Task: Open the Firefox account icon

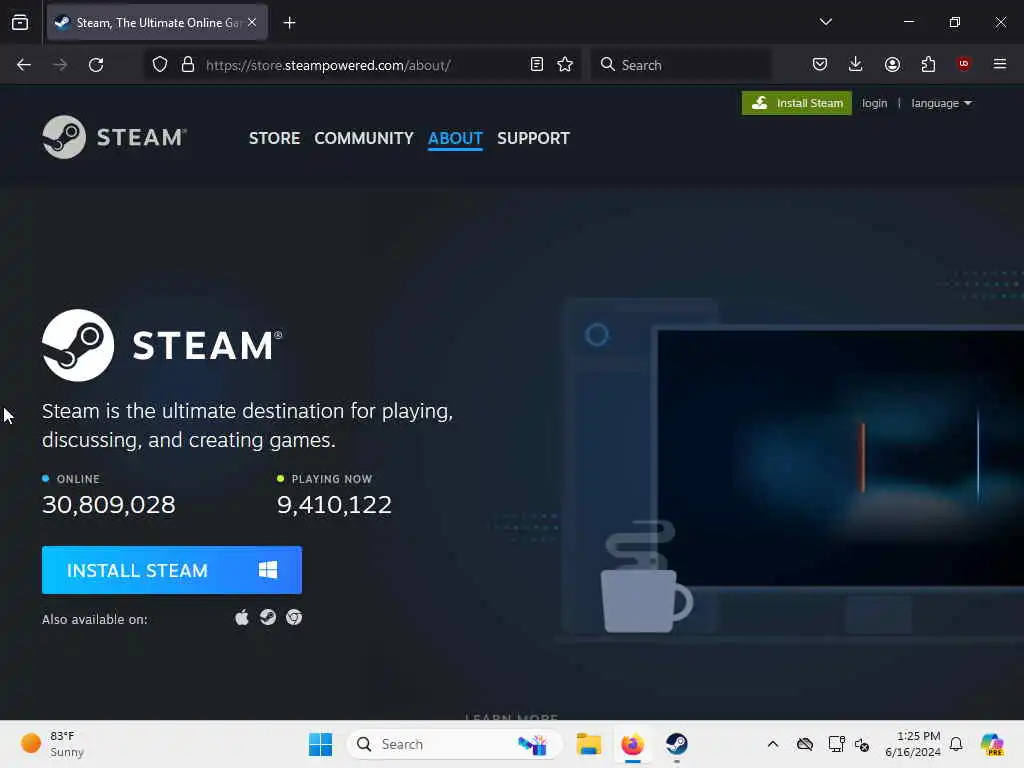Action: click(x=892, y=64)
